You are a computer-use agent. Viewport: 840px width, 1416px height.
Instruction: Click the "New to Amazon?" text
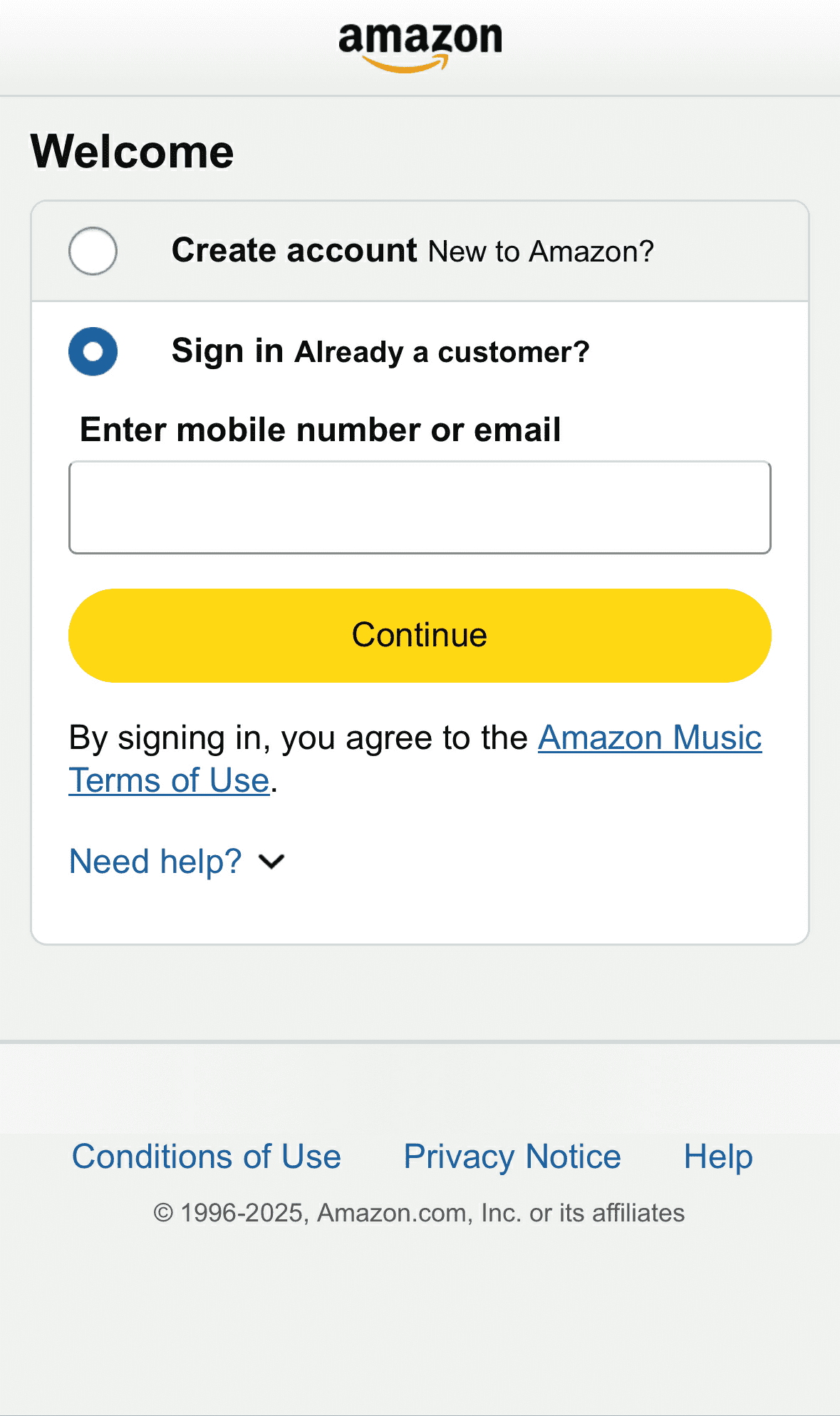coord(541,252)
